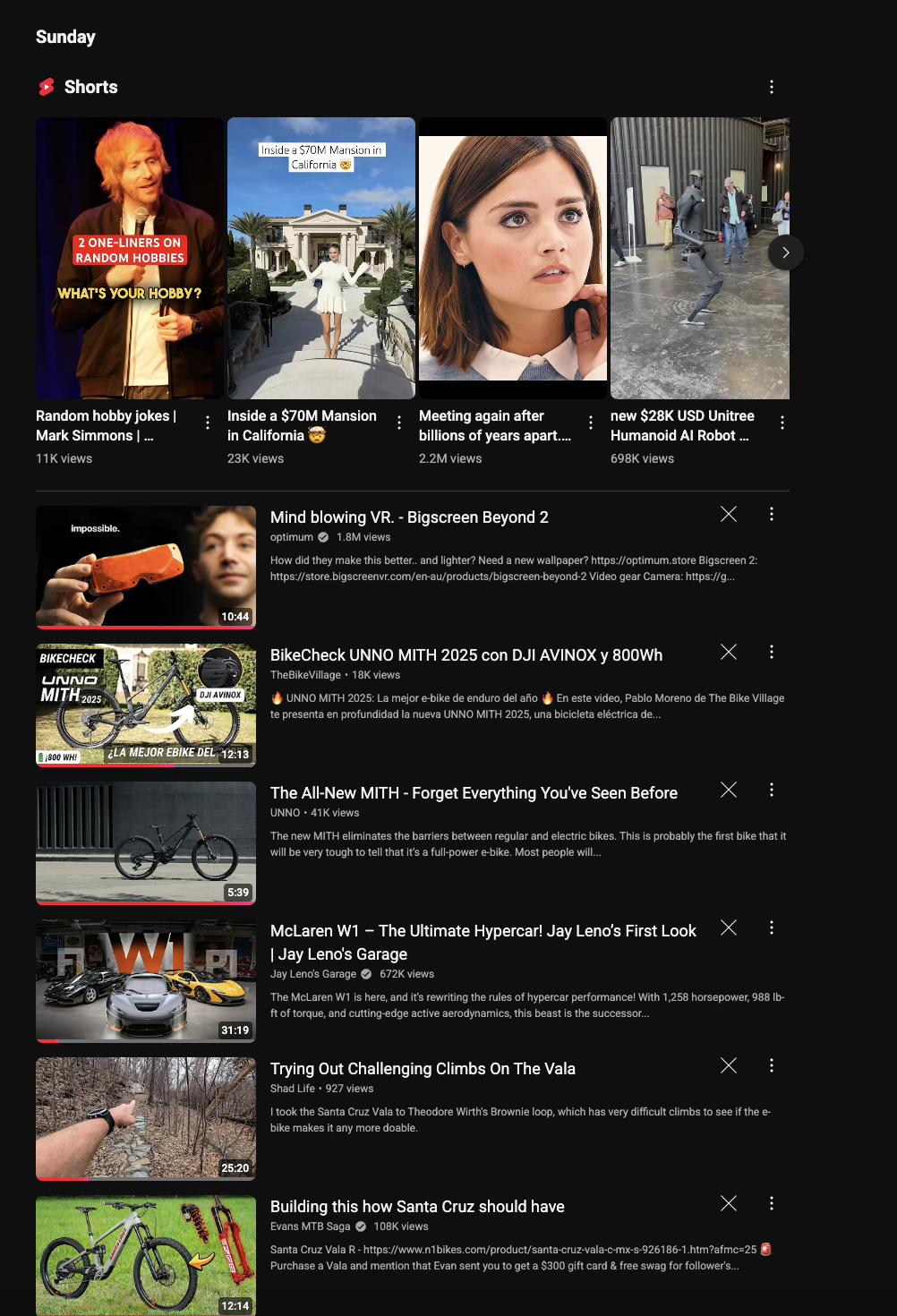
Task: Remove BikeCheck UNNO MITH video from history
Action: click(729, 652)
